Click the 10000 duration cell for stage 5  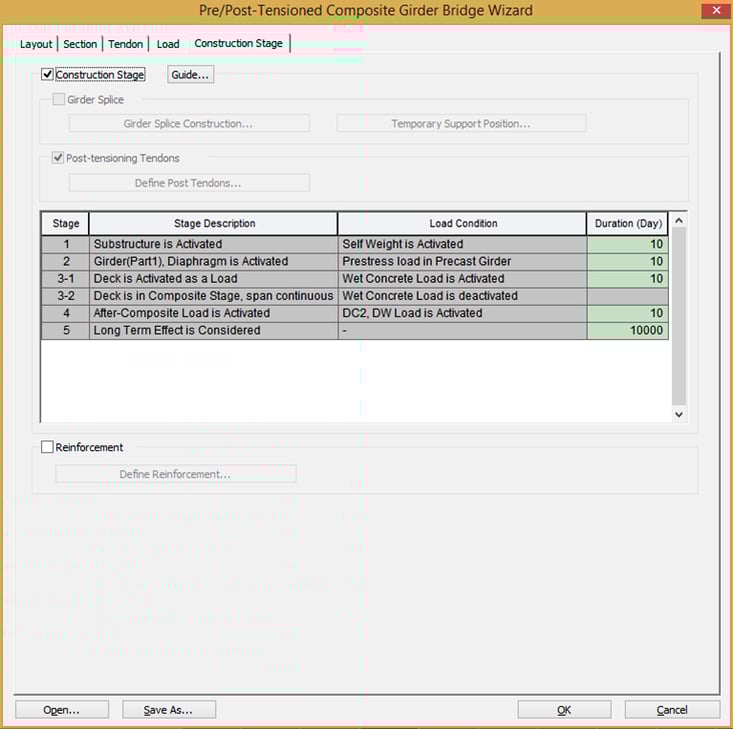(627, 331)
